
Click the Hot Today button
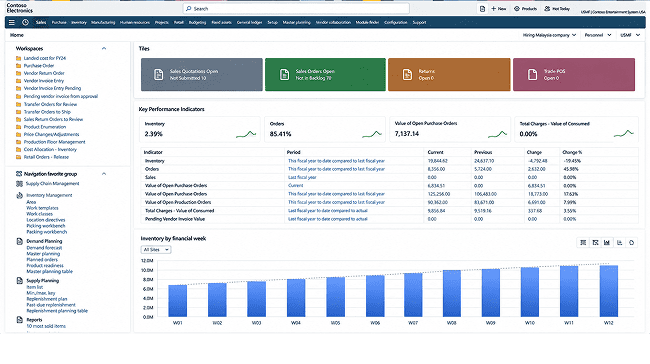(x=557, y=9)
